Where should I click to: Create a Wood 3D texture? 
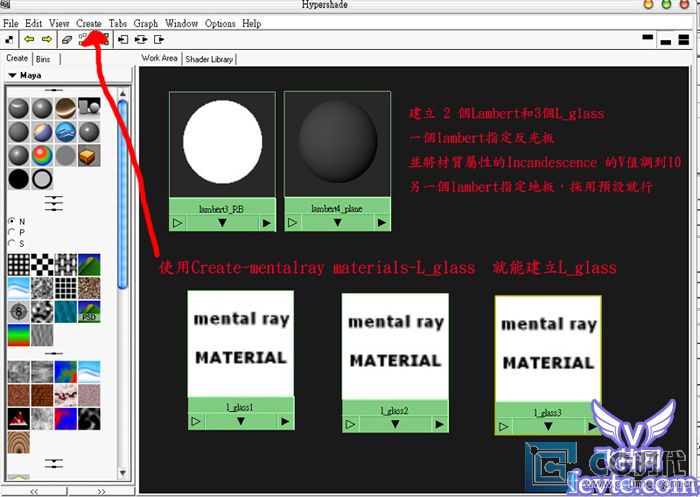pos(19,442)
